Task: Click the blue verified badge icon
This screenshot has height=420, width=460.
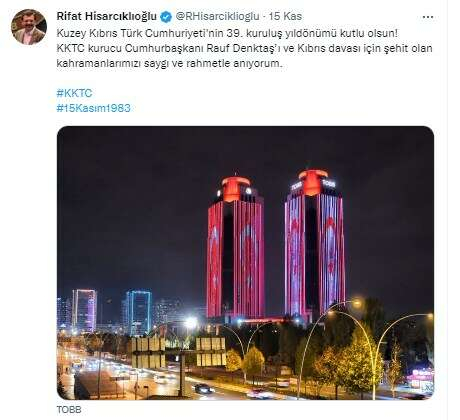Action: pyautogui.click(x=166, y=17)
